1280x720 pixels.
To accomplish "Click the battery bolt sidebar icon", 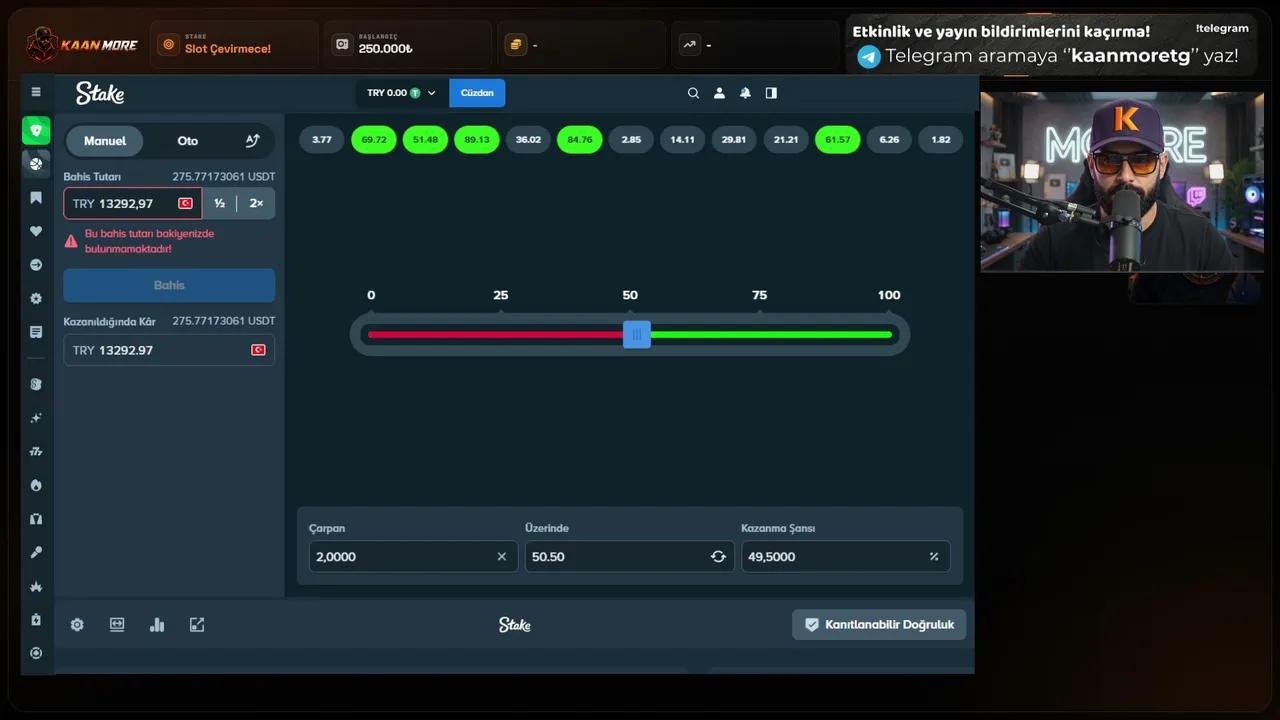I will pyautogui.click(x=36, y=619).
